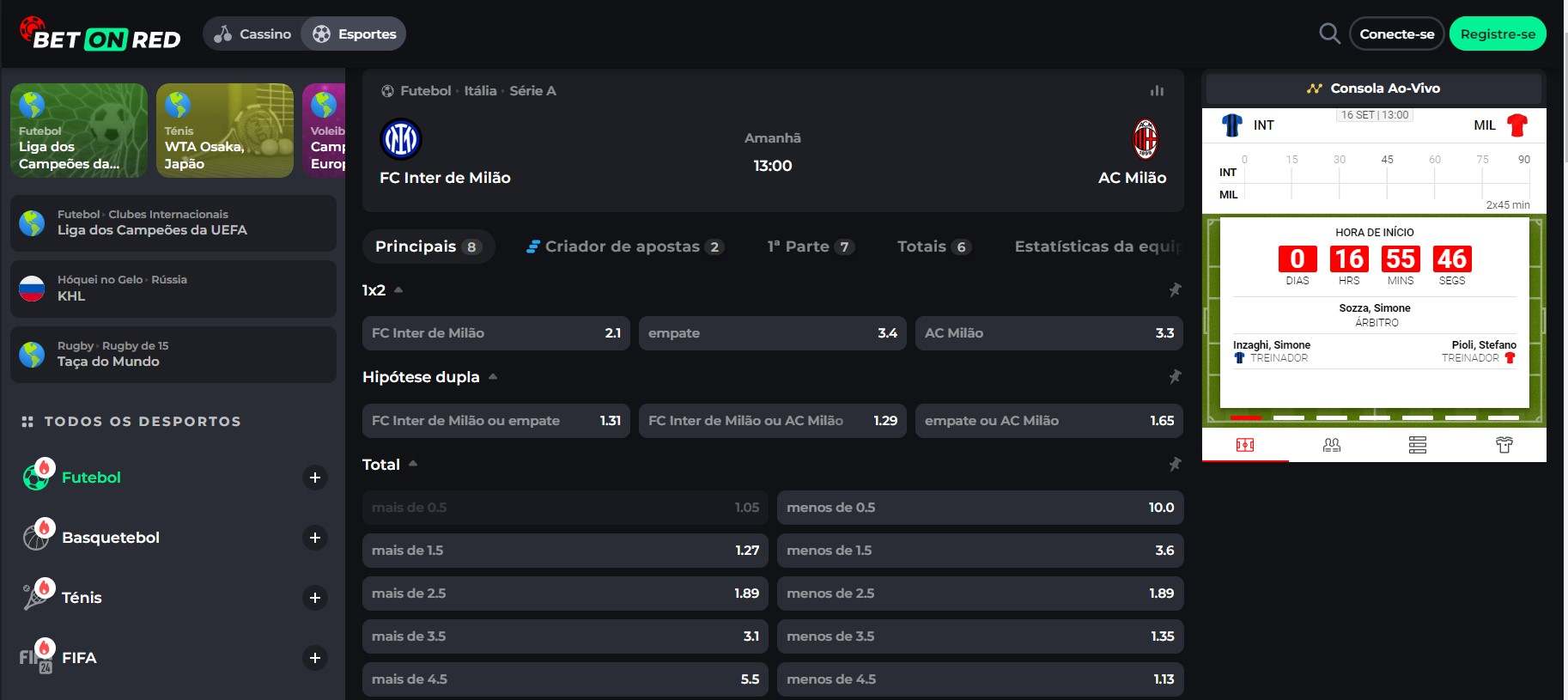Image resolution: width=1568 pixels, height=700 pixels.
Task: Open match statistics bar-chart icon
Action: coord(1157,90)
